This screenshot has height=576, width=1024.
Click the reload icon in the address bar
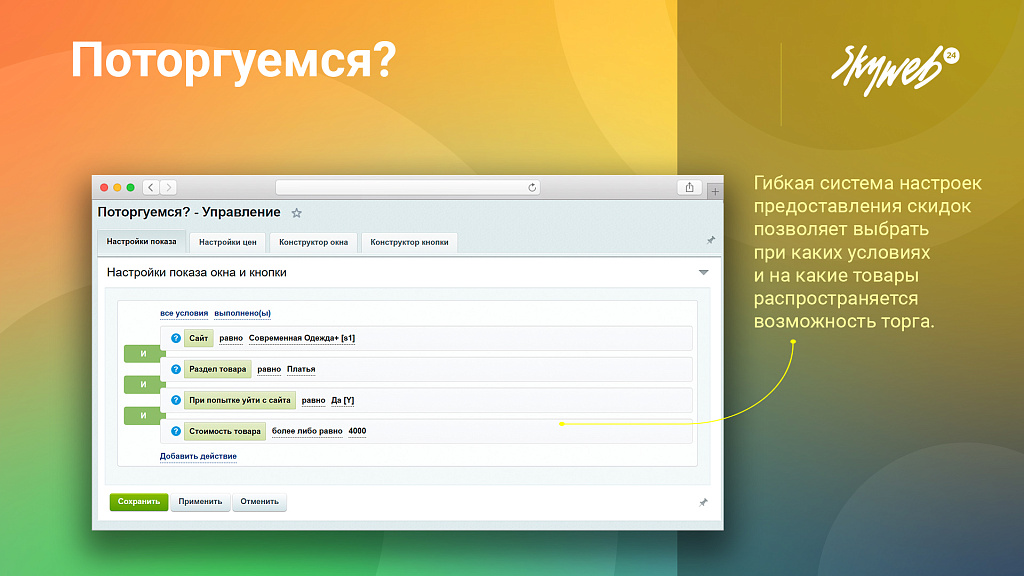click(532, 187)
